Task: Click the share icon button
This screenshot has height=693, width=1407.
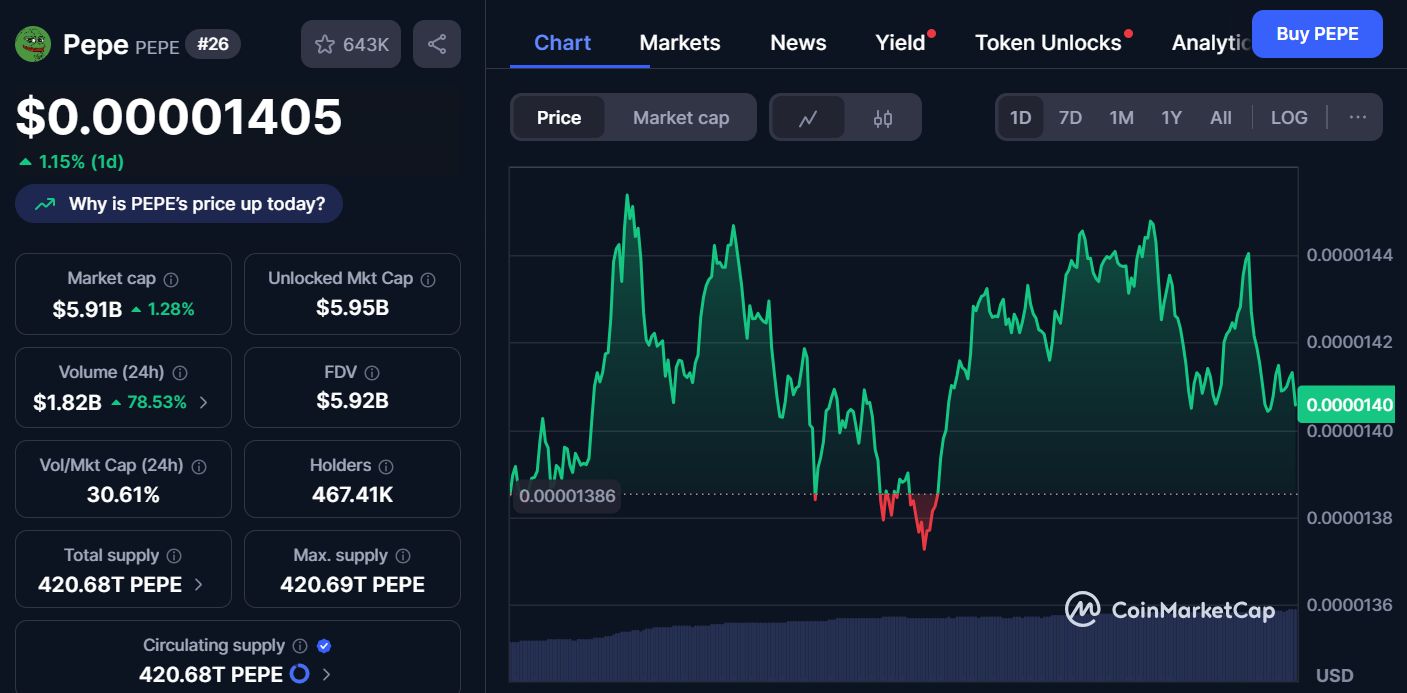Action: tap(437, 44)
